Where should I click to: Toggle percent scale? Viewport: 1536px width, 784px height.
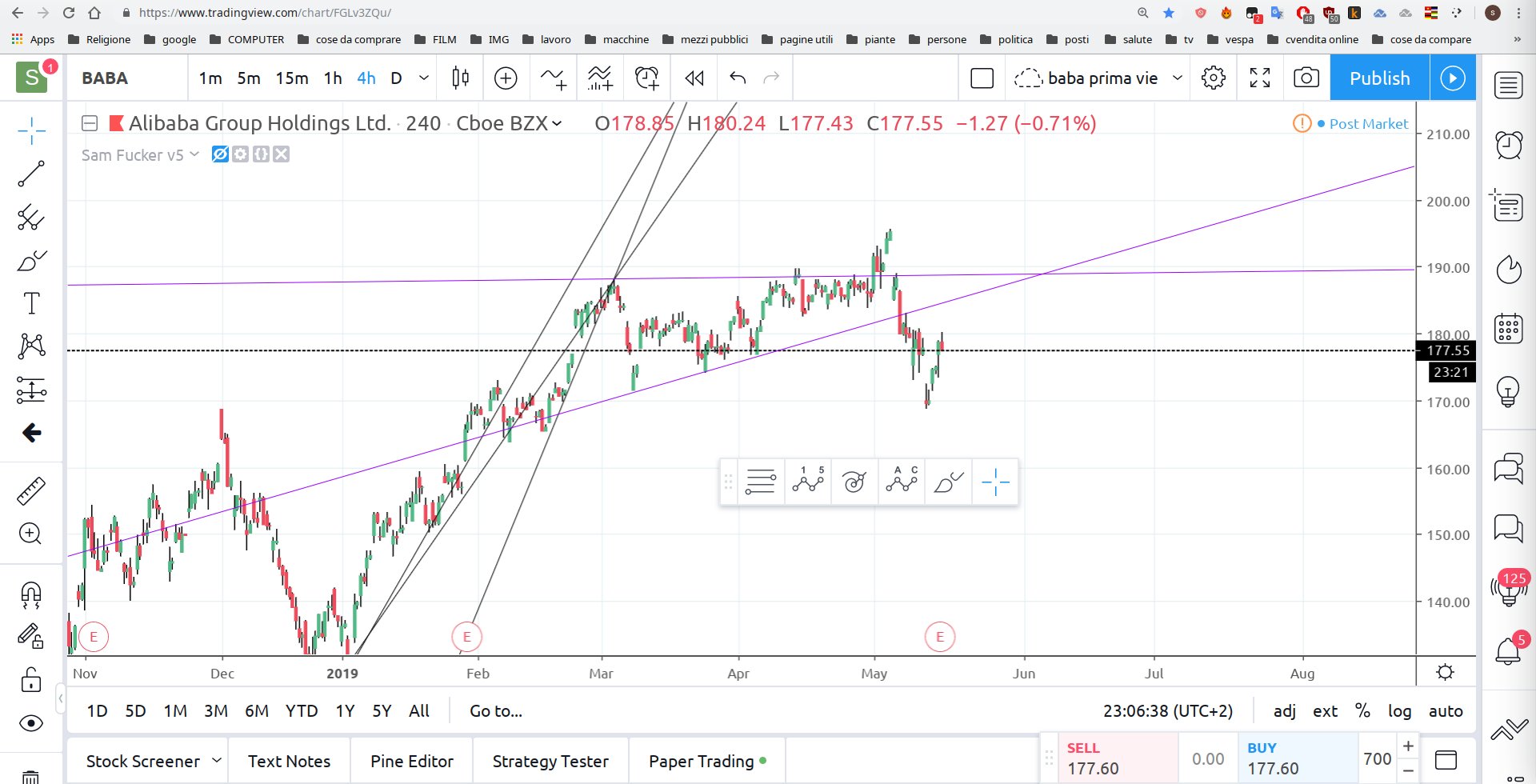(x=1362, y=710)
